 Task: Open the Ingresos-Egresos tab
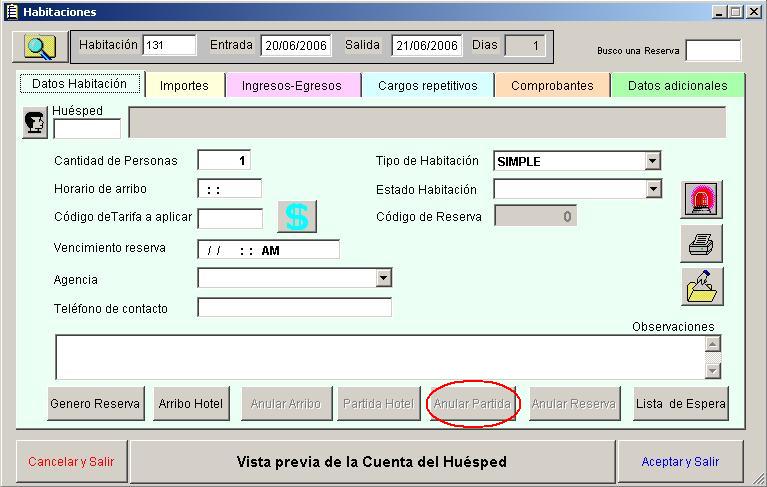click(291, 86)
